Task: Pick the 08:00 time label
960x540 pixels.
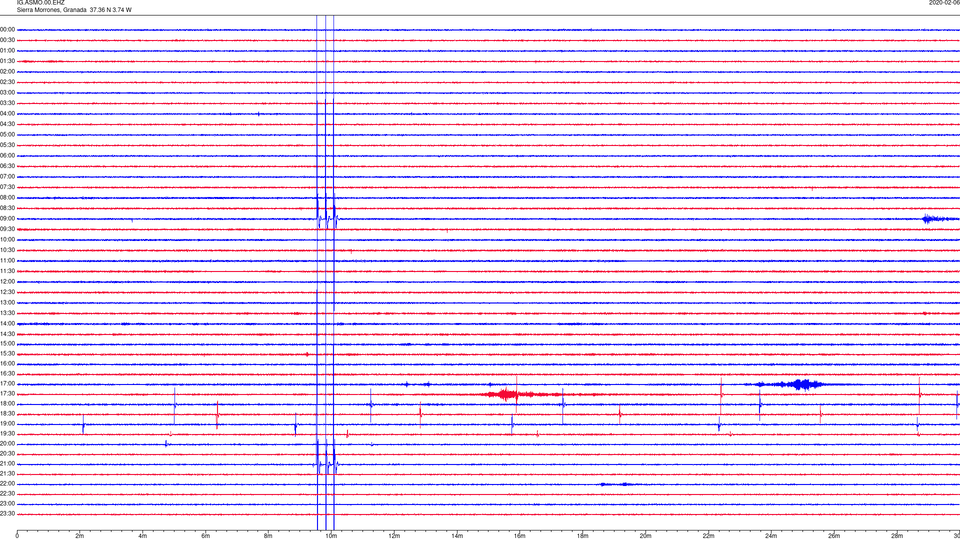Action: coord(7,198)
